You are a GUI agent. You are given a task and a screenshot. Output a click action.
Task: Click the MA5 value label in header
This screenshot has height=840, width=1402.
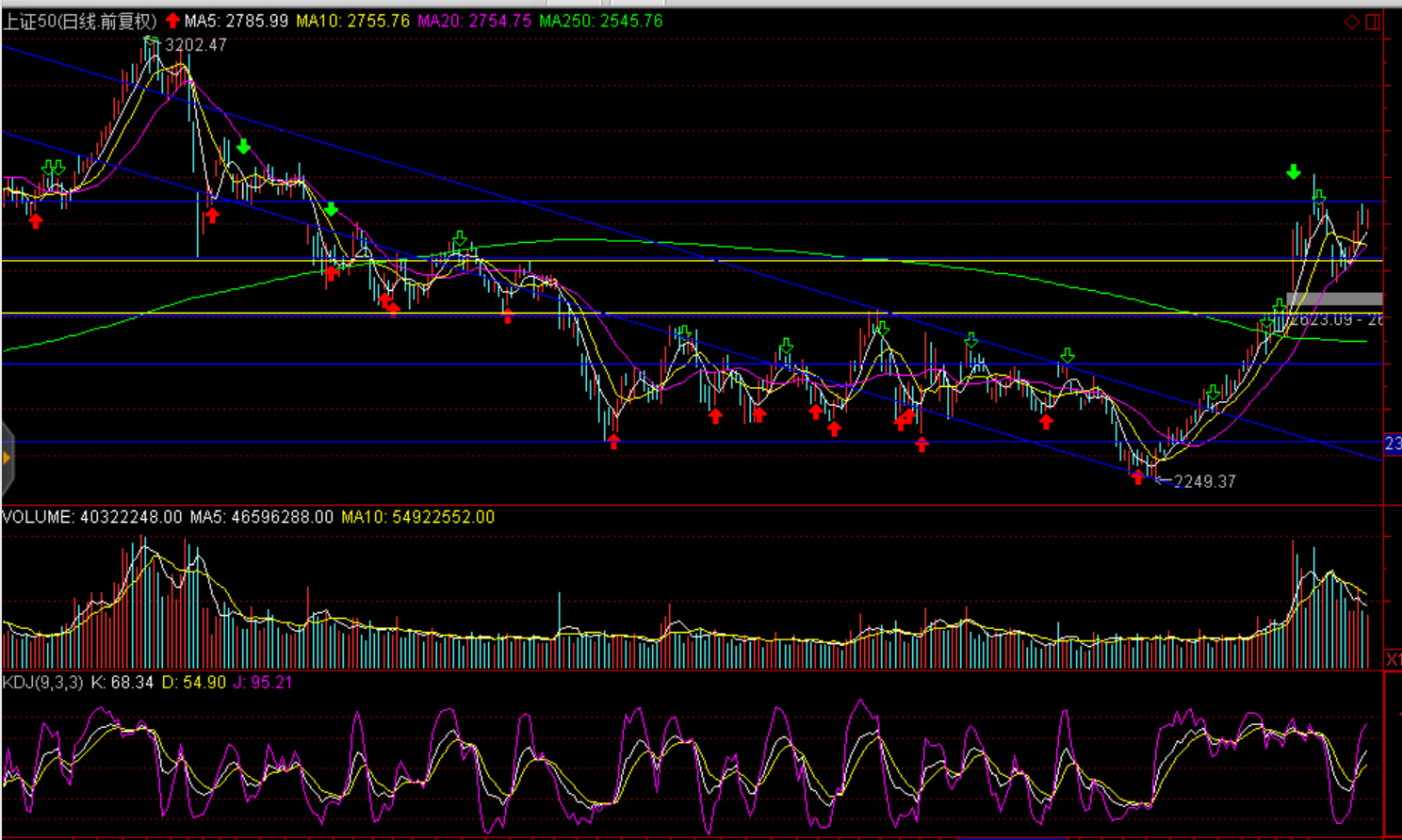point(236,21)
